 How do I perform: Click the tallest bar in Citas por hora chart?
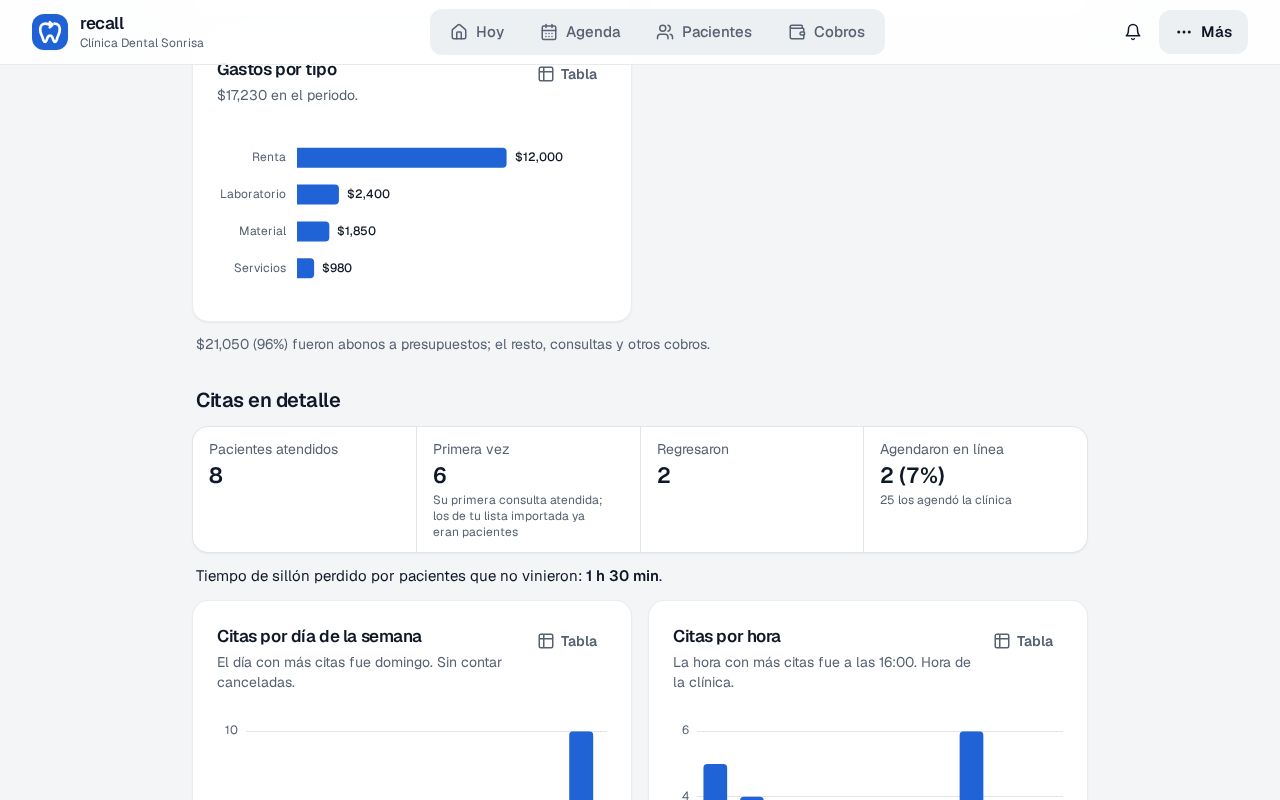click(971, 765)
